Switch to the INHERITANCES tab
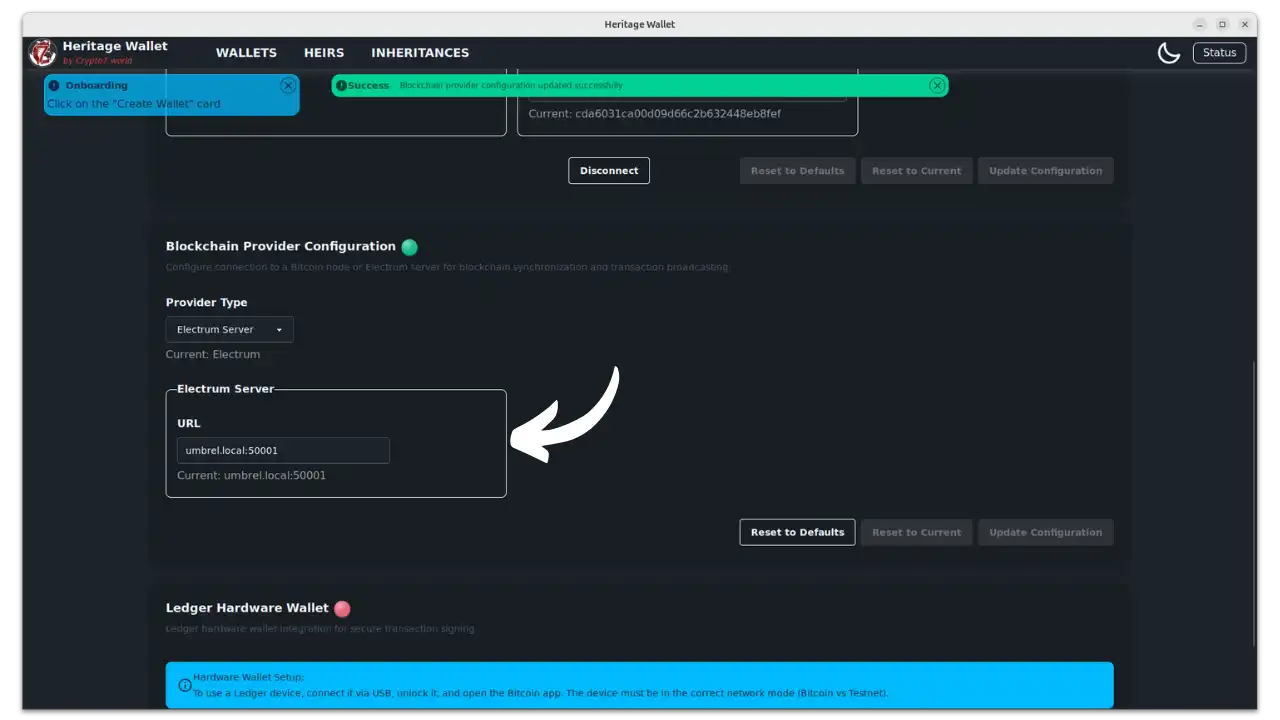The width and height of the screenshot is (1280, 720). [x=420, y=53]
